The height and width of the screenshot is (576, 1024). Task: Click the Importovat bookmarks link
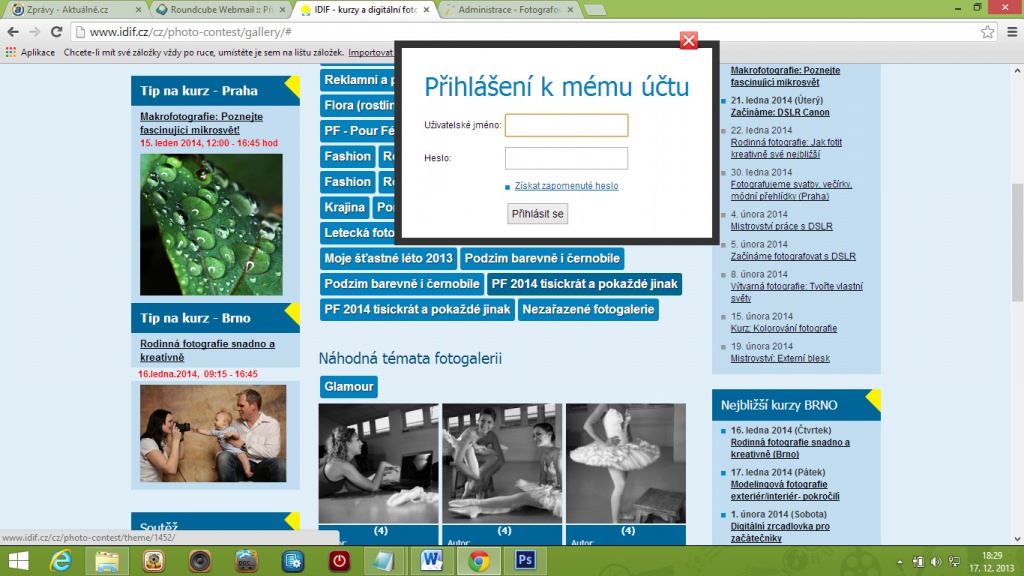[371, 52]
